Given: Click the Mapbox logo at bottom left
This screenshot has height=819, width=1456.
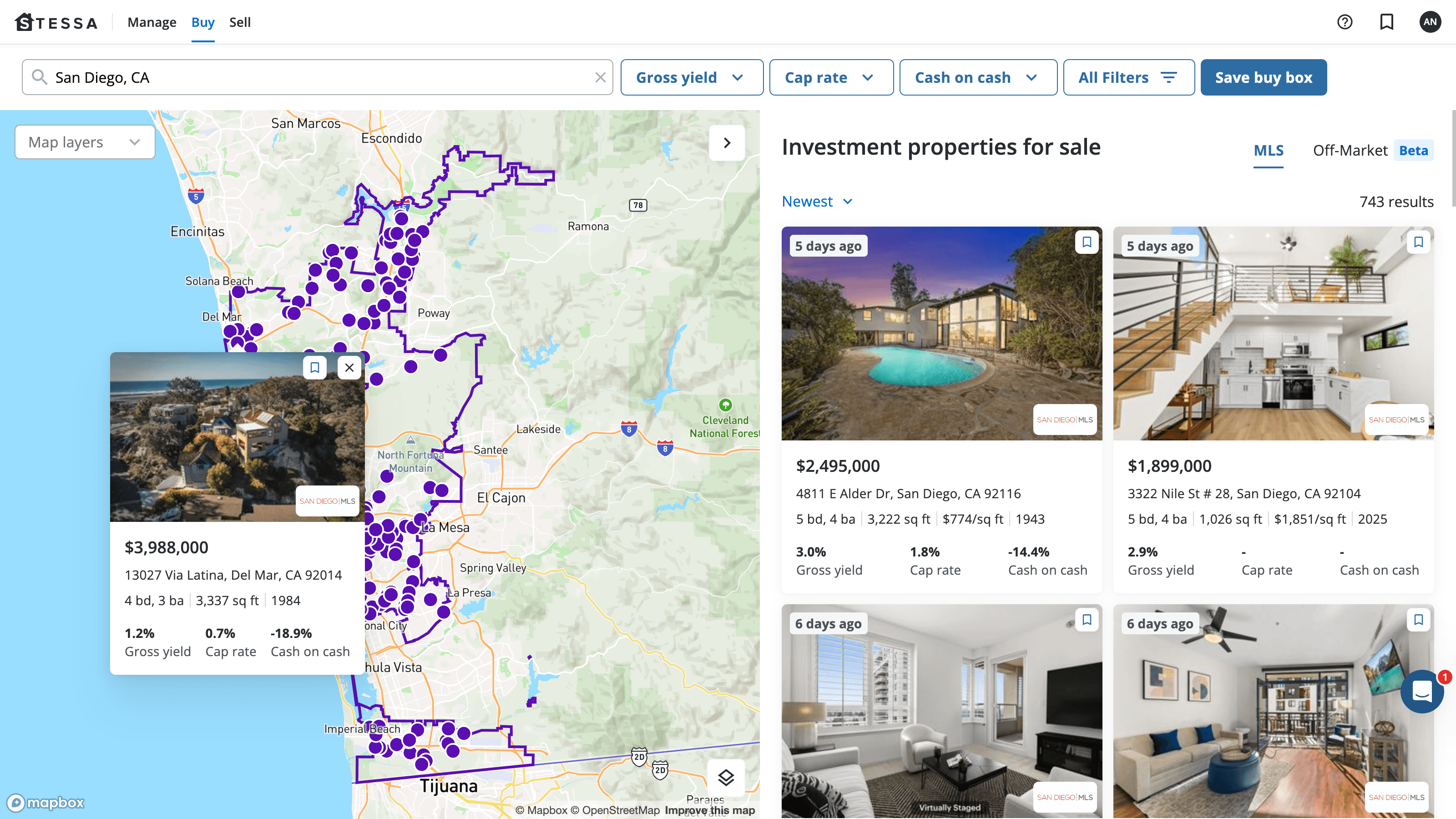Looking at the screenshot, I should click(45, 803).
